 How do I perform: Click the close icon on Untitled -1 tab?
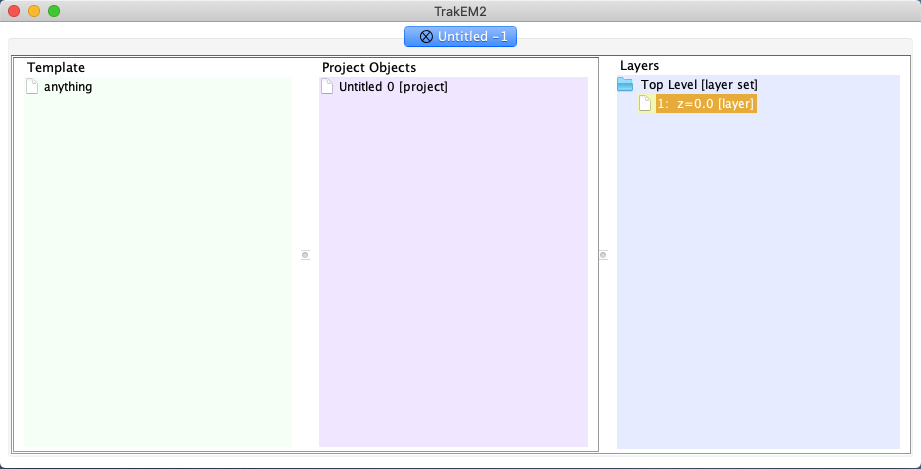[x=426, y=37]
